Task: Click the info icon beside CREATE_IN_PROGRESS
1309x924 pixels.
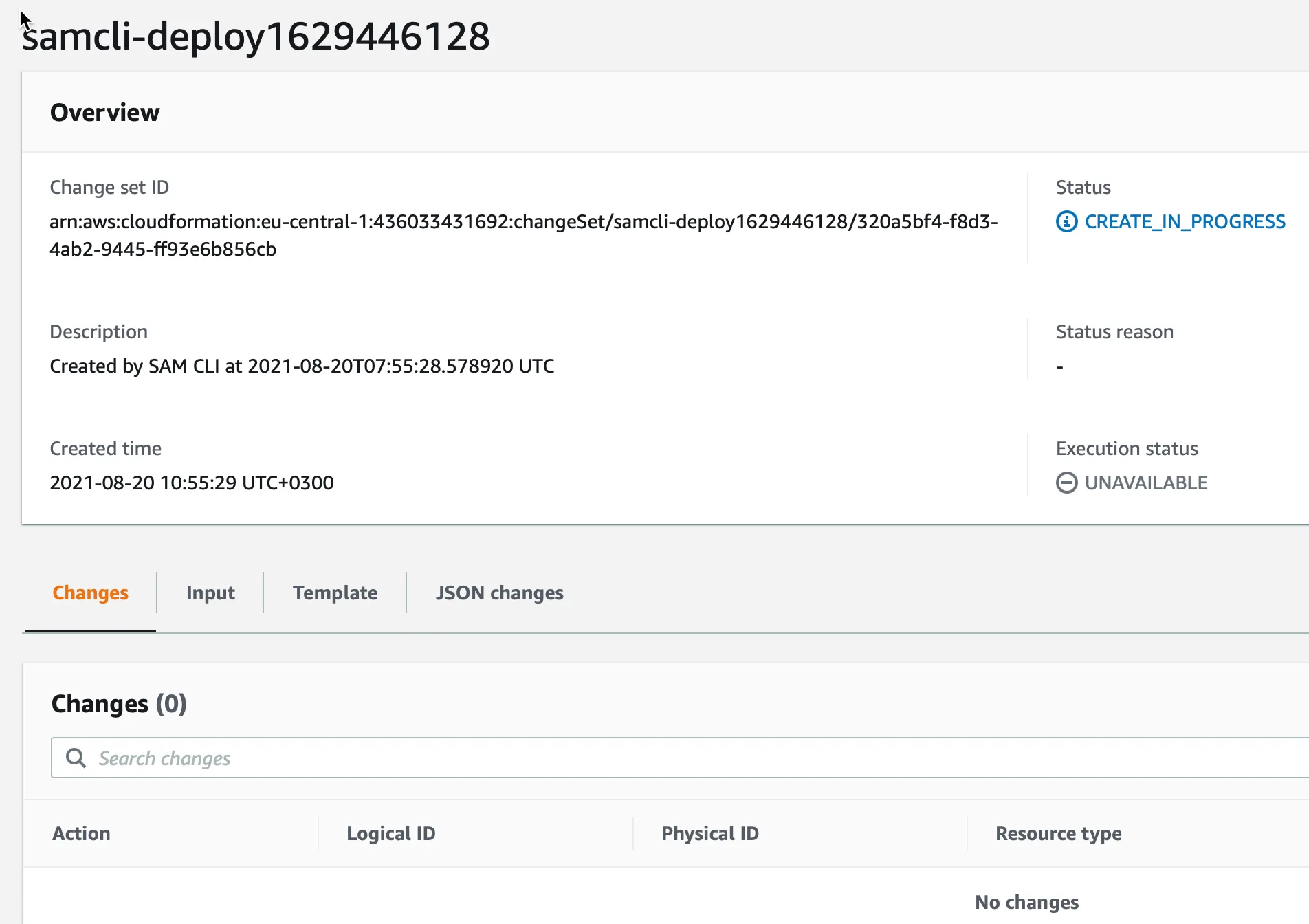Action: [1066, 222]
